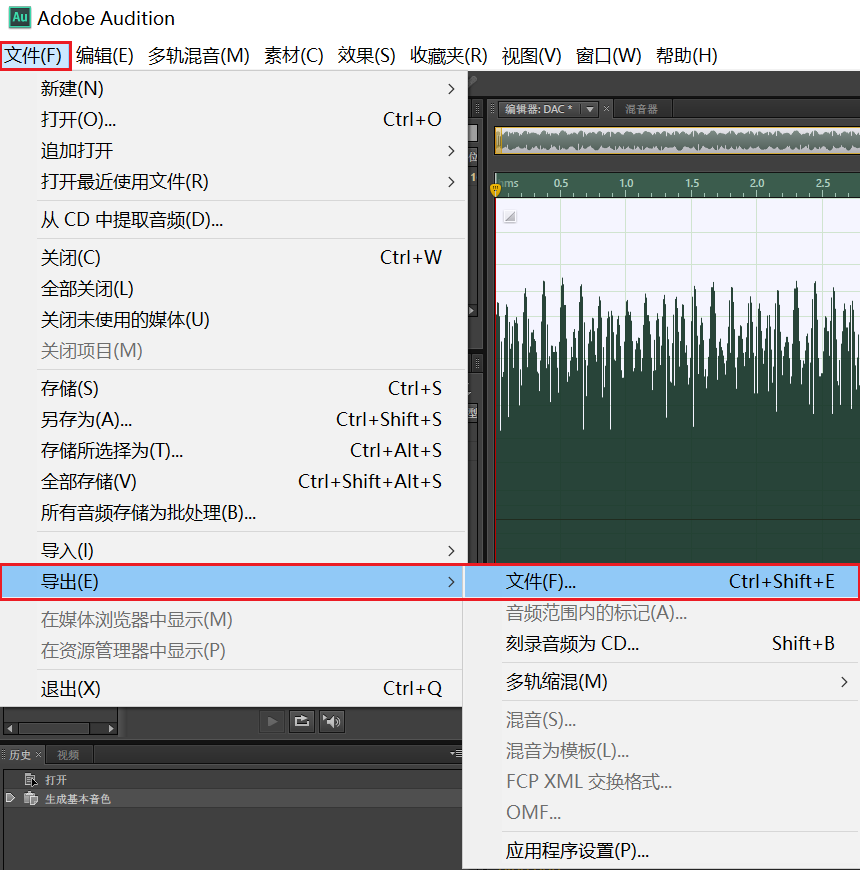Open the 多轨混音(M) menu
This screenshot has height=870, width=860.
coord(198,55)
